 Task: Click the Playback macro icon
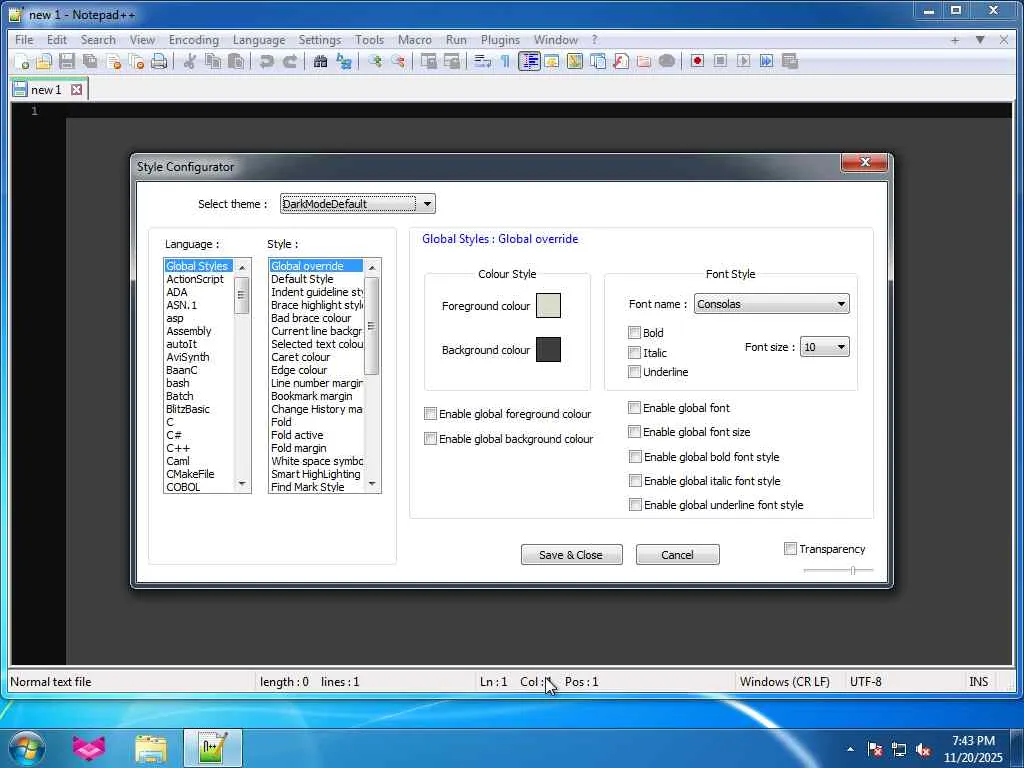click(743, 61)
